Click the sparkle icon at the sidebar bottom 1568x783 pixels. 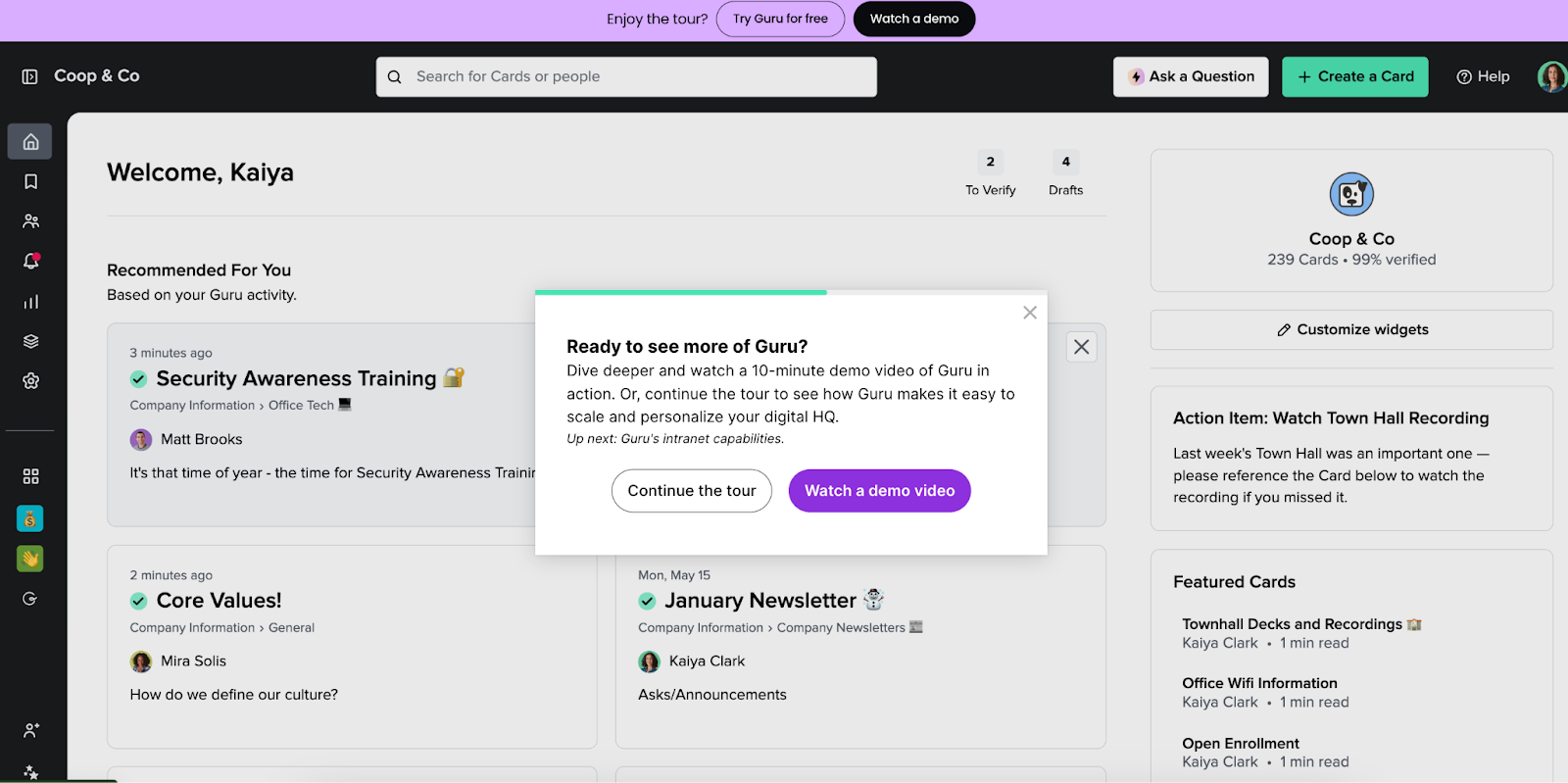(x=30, y=772)
